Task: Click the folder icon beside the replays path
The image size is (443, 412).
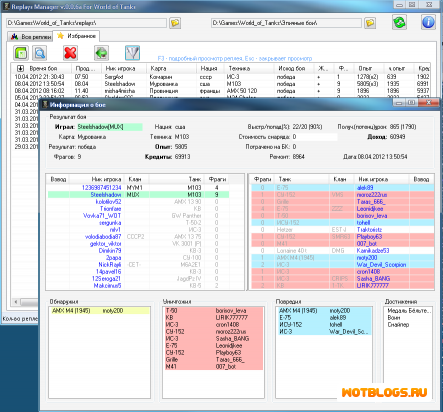Action: (175, 23)
